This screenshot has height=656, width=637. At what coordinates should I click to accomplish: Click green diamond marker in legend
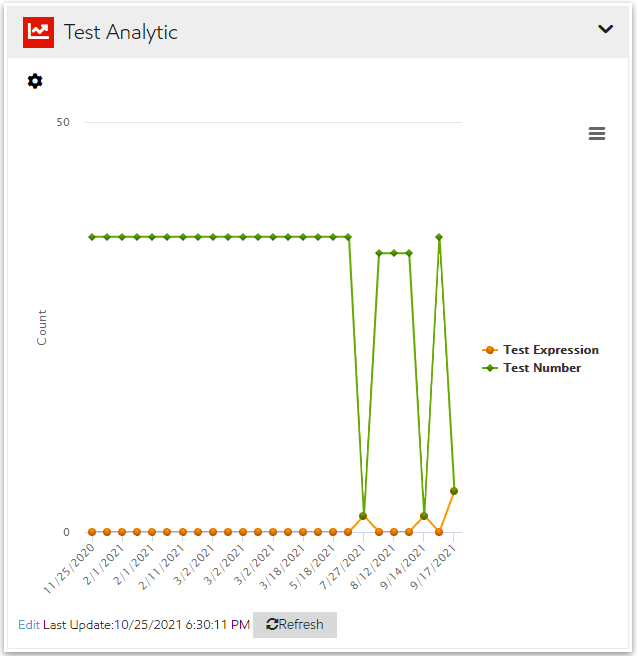tap(490, 368)
